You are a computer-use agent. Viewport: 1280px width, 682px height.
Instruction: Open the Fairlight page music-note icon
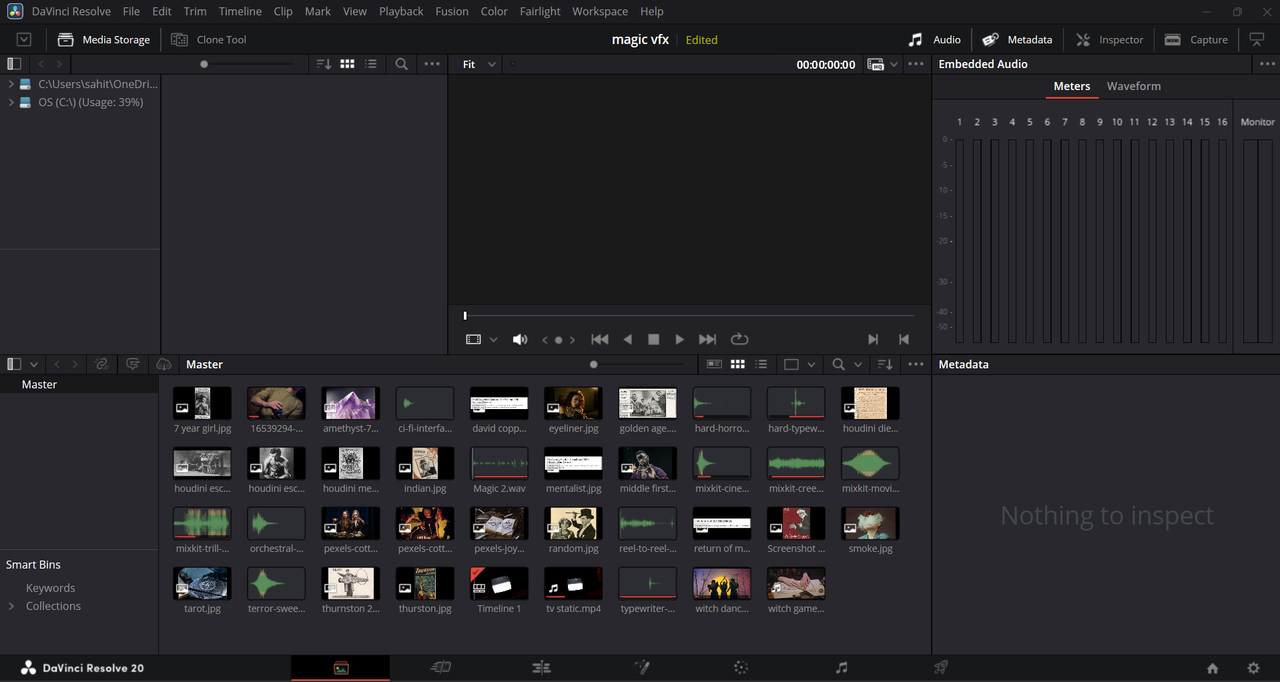pos(841,668)
